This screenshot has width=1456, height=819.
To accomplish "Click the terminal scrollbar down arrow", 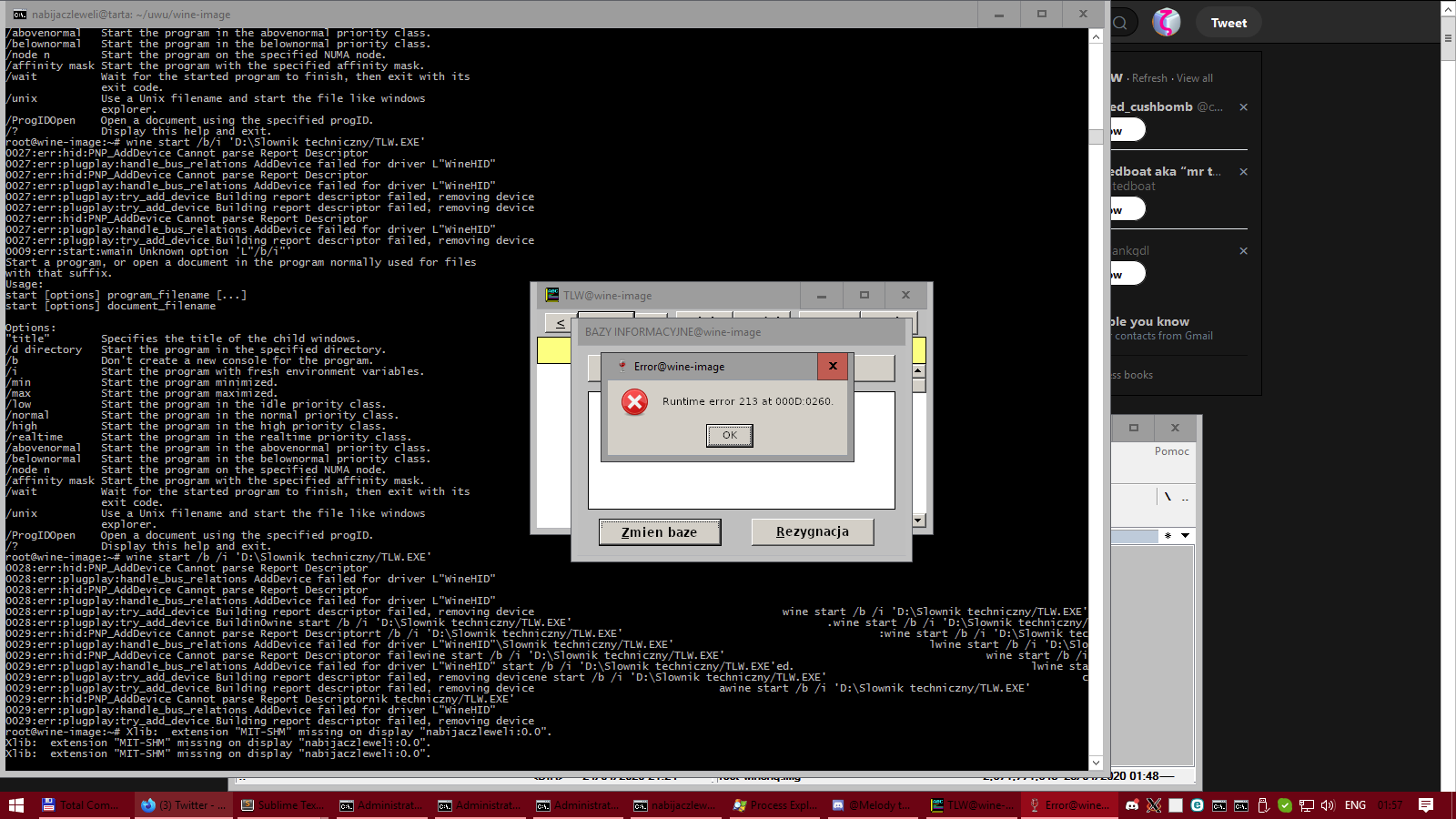I will click(x=1096, y=763).
